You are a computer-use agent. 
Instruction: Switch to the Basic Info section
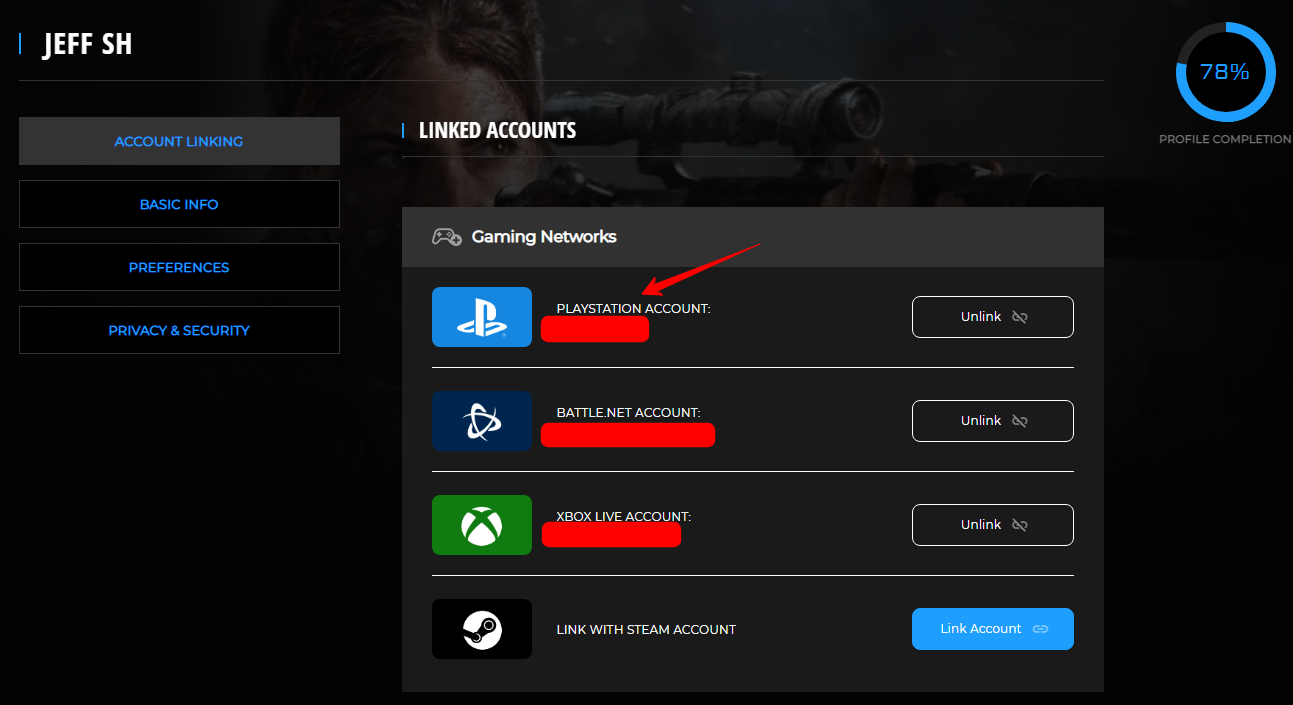click(179, 204)
